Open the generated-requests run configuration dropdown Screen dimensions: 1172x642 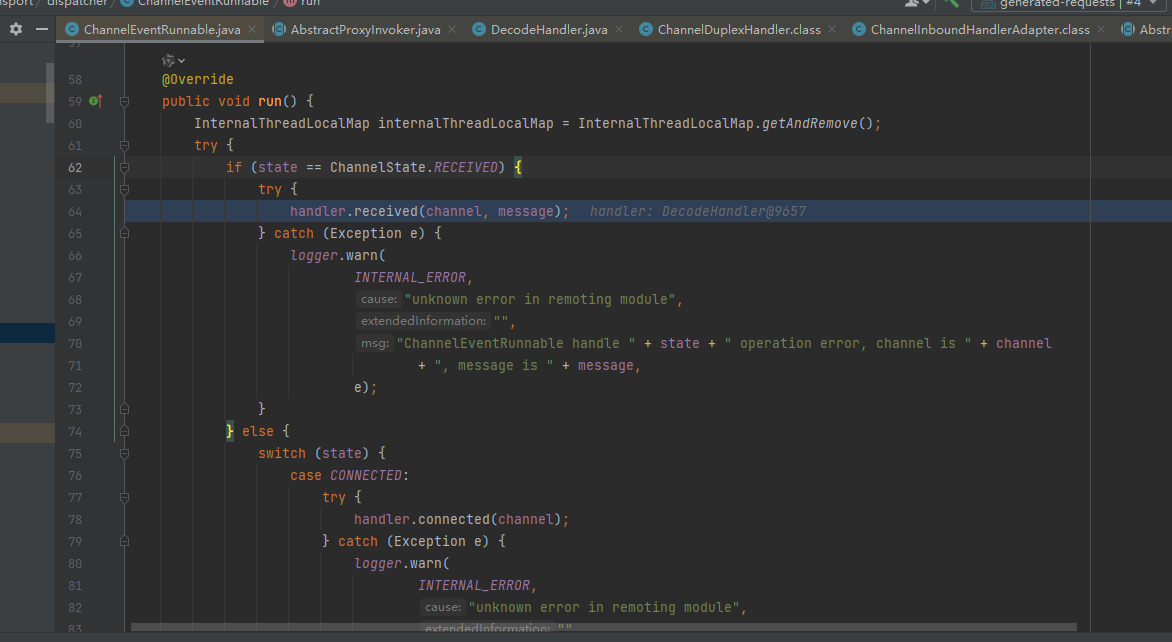1070,4
